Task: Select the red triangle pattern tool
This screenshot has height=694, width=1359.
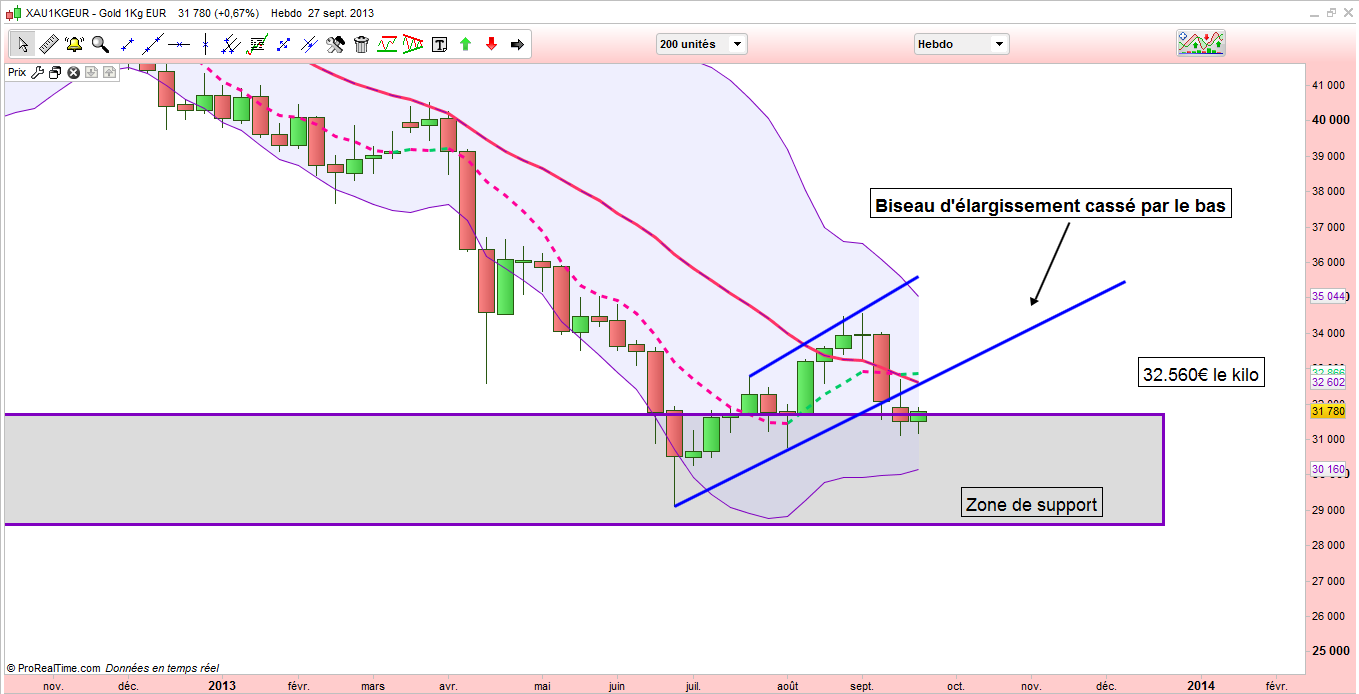Action: click(x=413, y=44)
